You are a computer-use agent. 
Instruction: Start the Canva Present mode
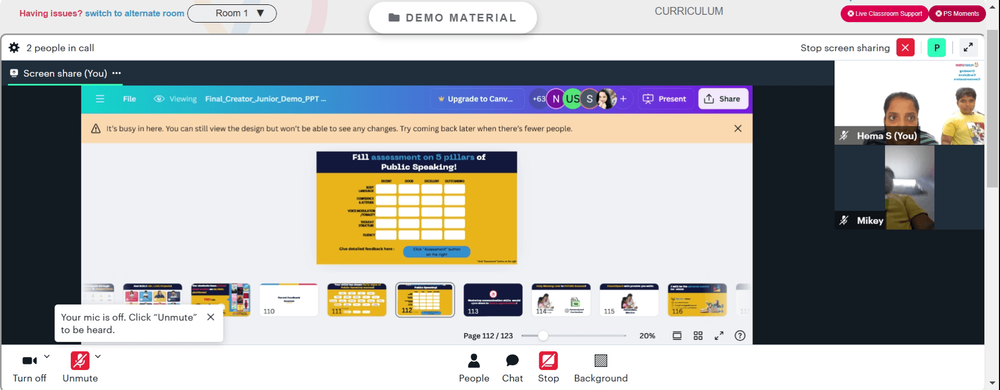(665, 99)
